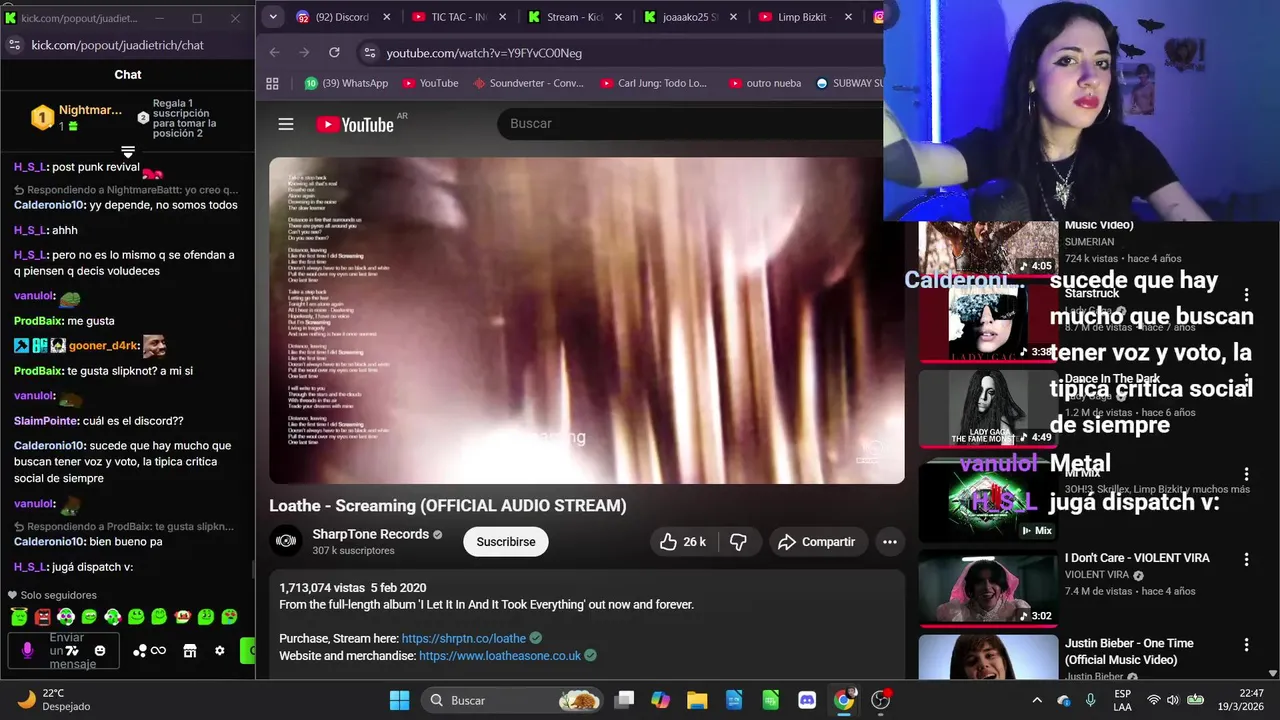Open the volume control in system tray

[1173, 700]
